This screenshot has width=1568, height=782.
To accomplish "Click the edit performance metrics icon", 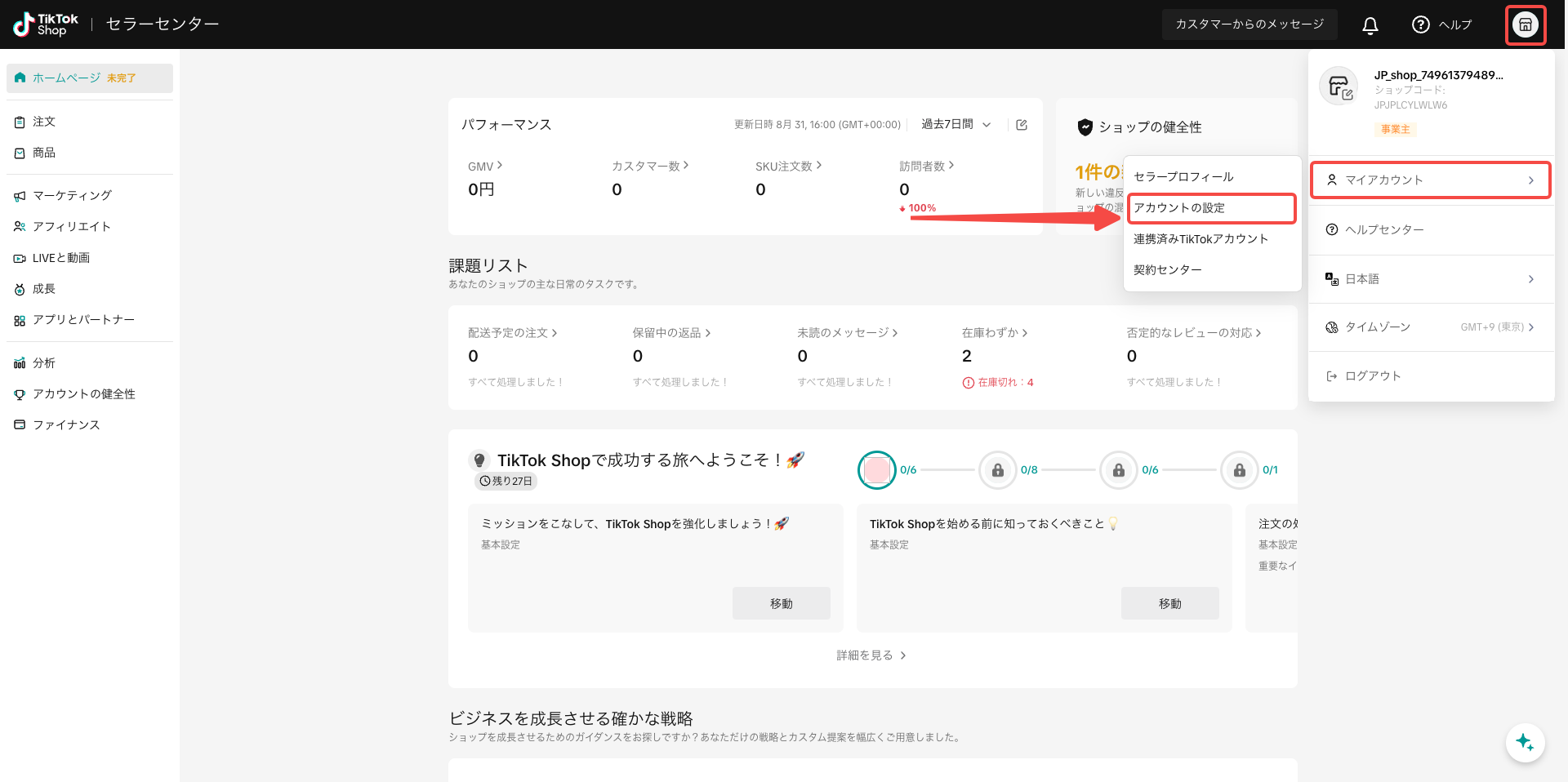I will (1022, 125).
